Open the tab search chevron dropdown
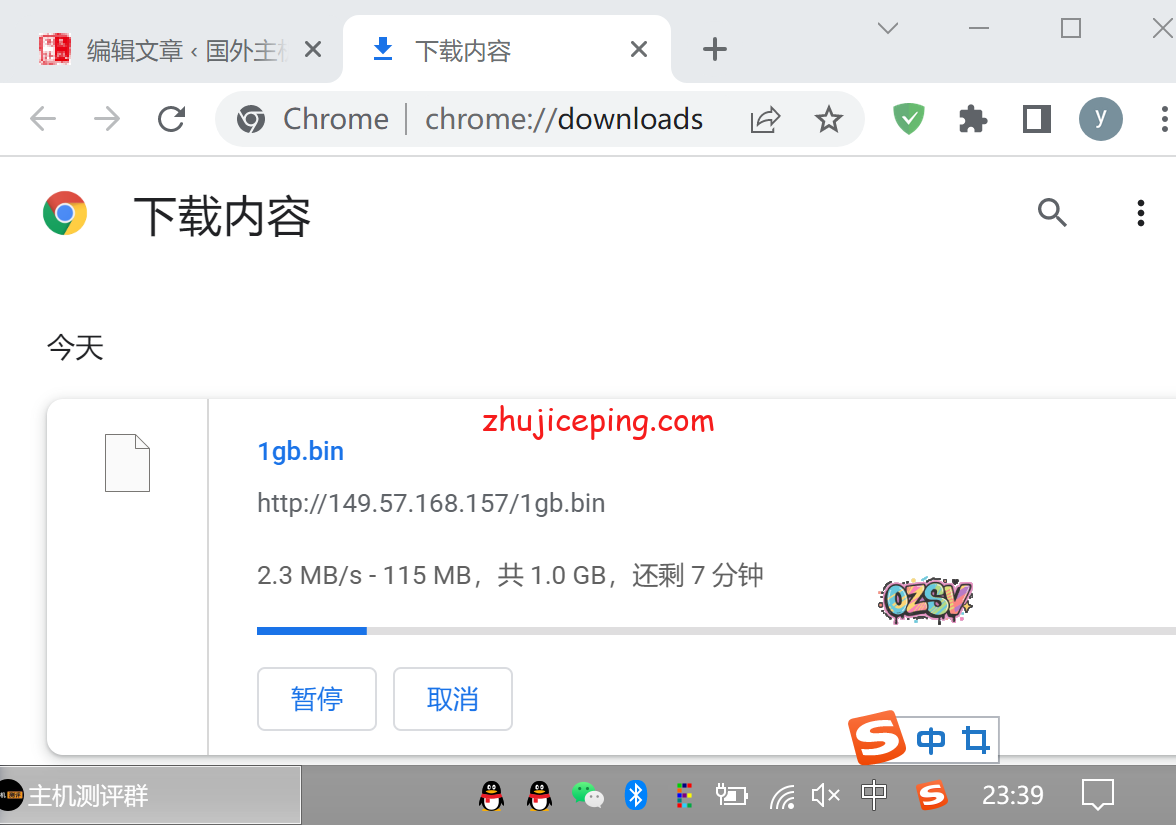Screen dimensions: 1176x825 coord(887,28)
